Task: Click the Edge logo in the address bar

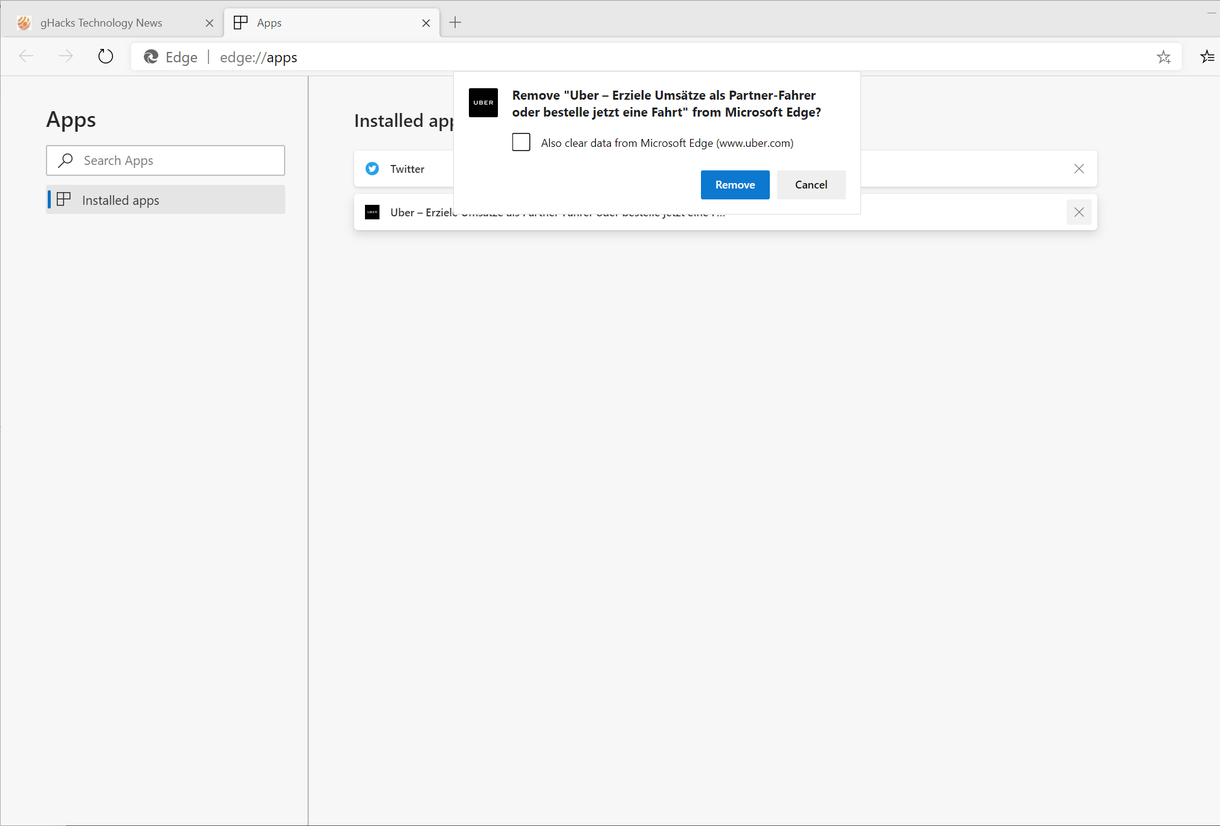Action: click(x=151, y=57)
